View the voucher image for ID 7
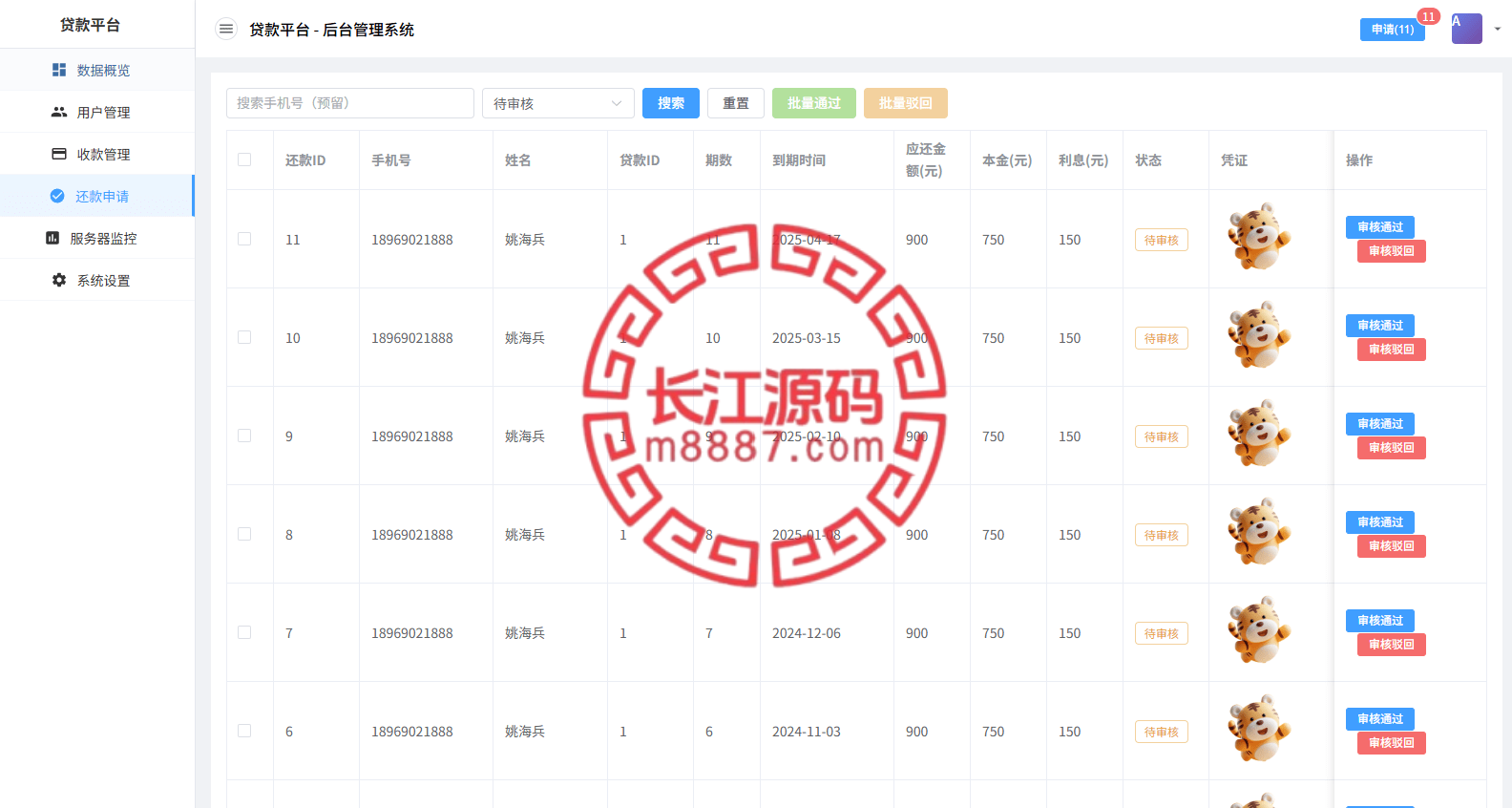Screen dimensions: 1512x808 (x=1259, y=630)
